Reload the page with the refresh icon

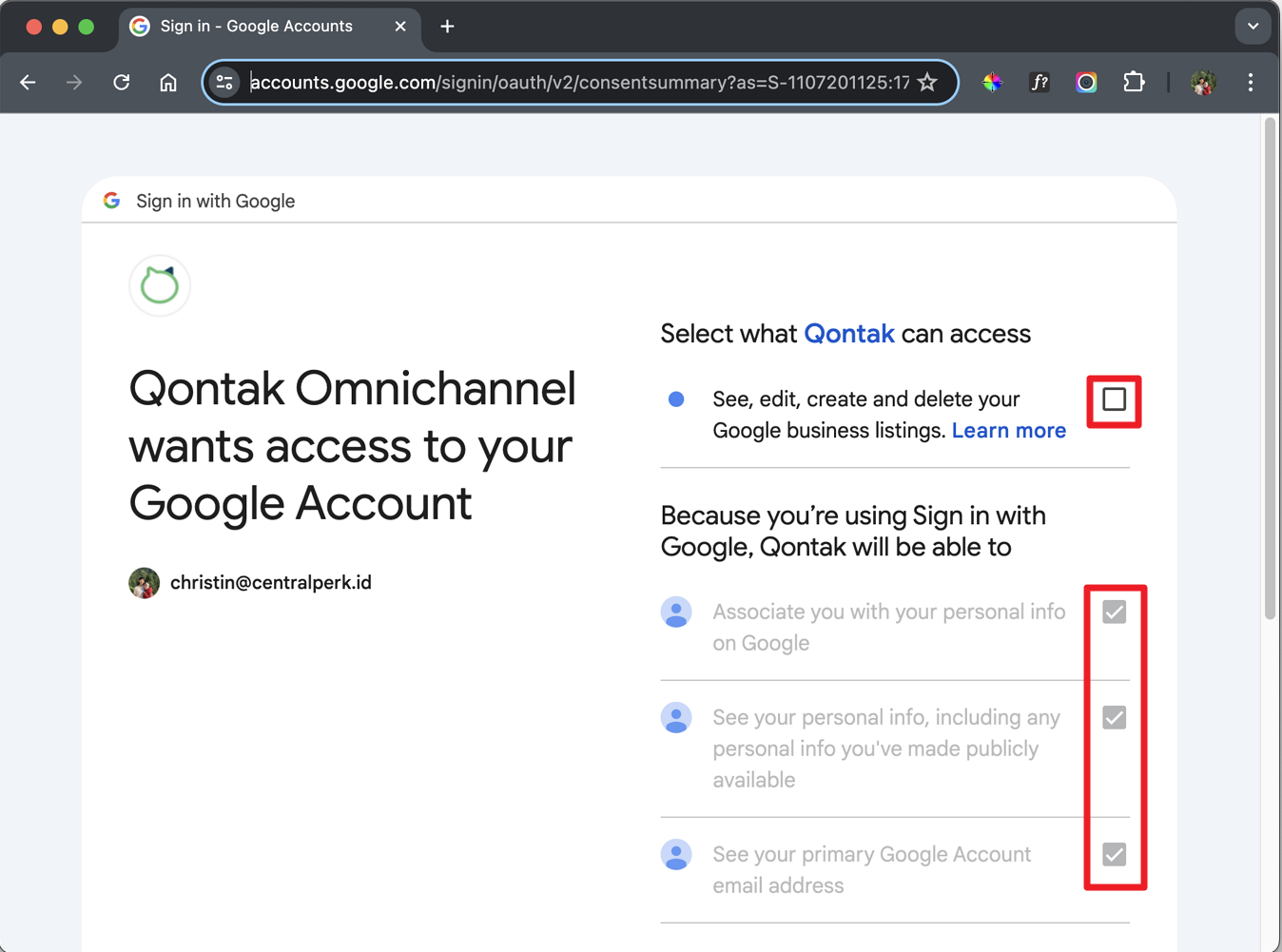click(121, 83)
